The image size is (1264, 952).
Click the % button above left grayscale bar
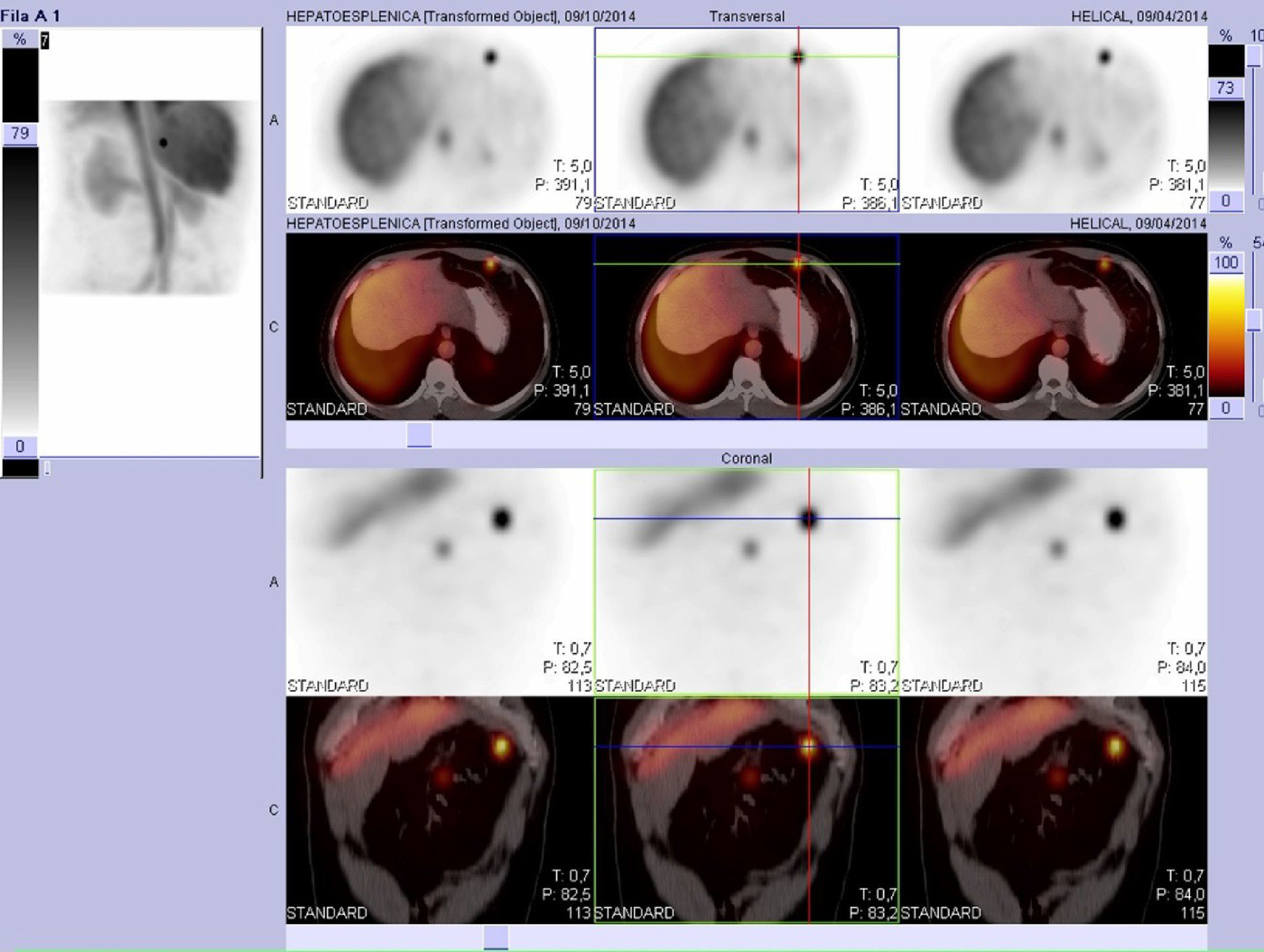pos(20,39)
